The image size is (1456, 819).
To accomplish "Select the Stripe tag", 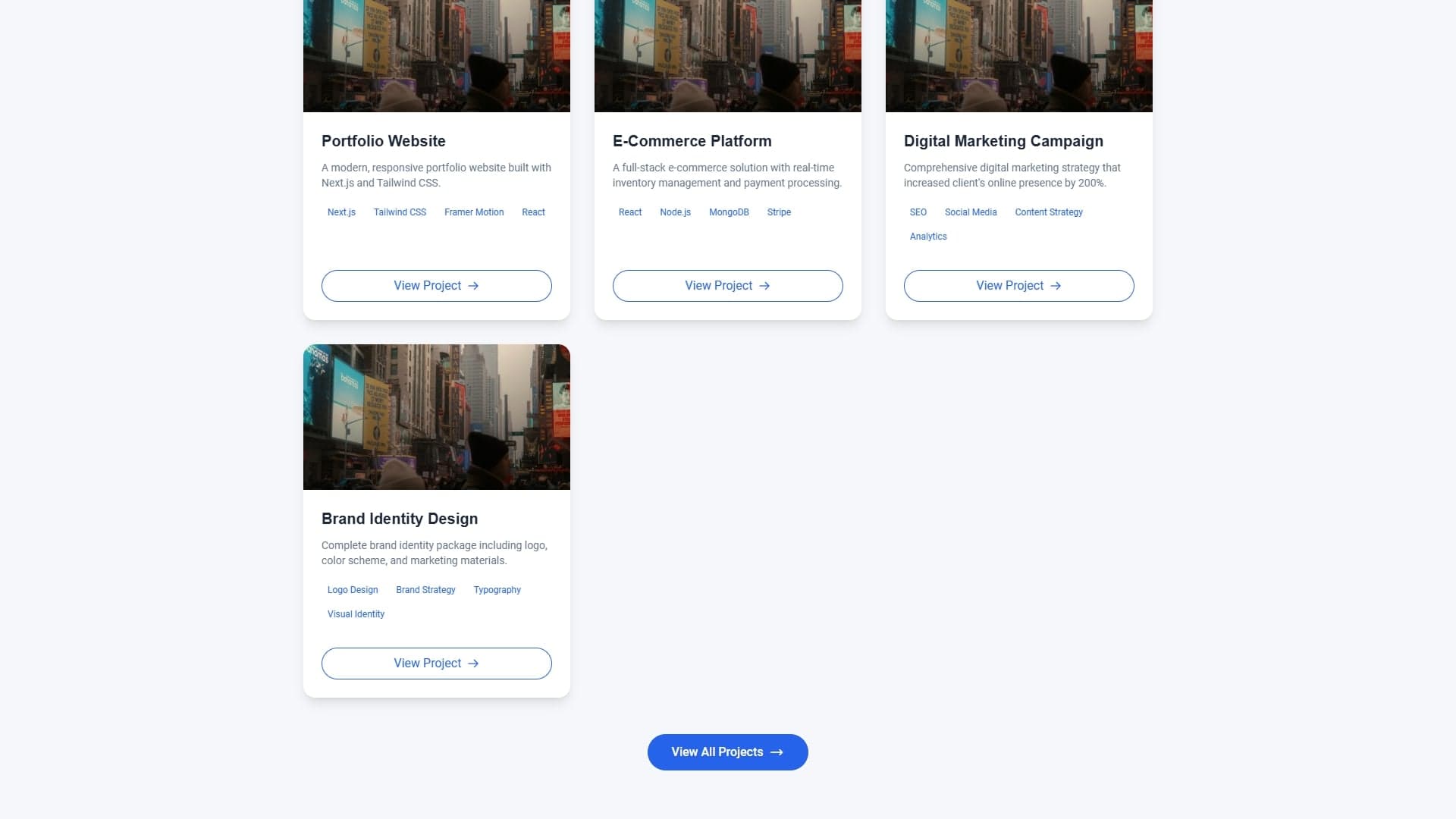I will (x=779, y=212).
